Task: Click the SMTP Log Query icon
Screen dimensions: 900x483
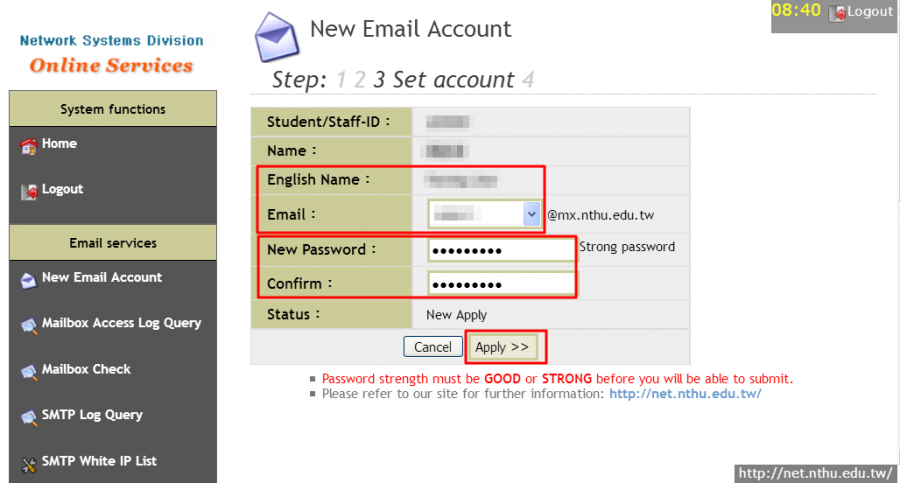Action: point(28,417)
